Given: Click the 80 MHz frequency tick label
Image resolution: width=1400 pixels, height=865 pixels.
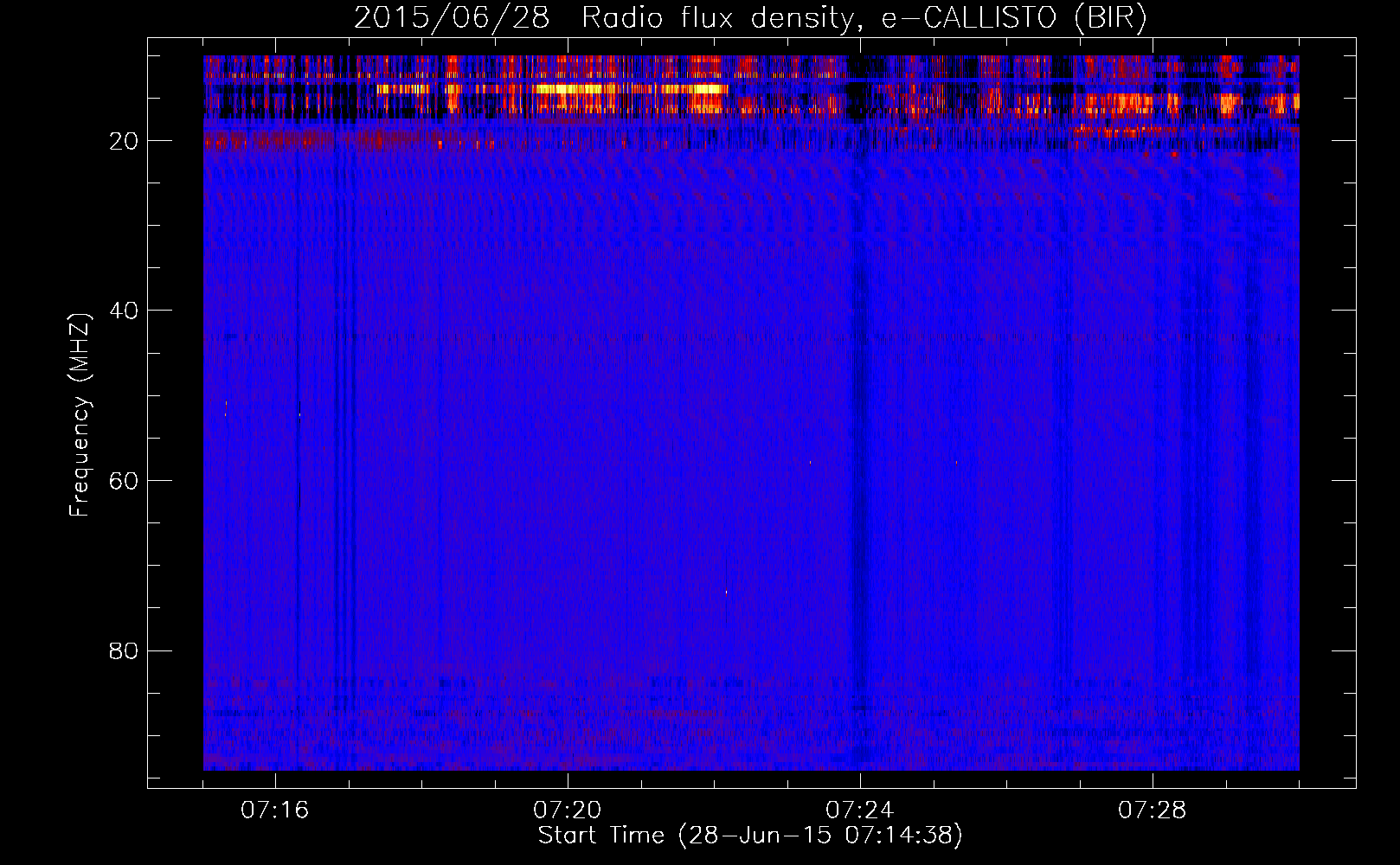Looking at the screenshot, I should (125, 650).
